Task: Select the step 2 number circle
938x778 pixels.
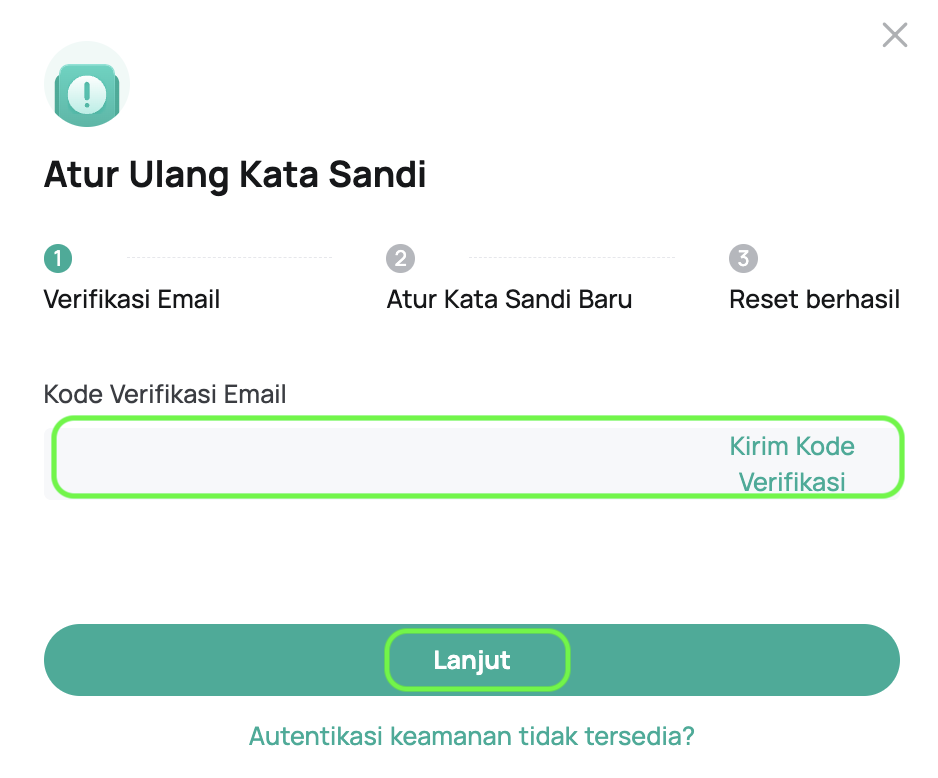Action: click(400, 259)
